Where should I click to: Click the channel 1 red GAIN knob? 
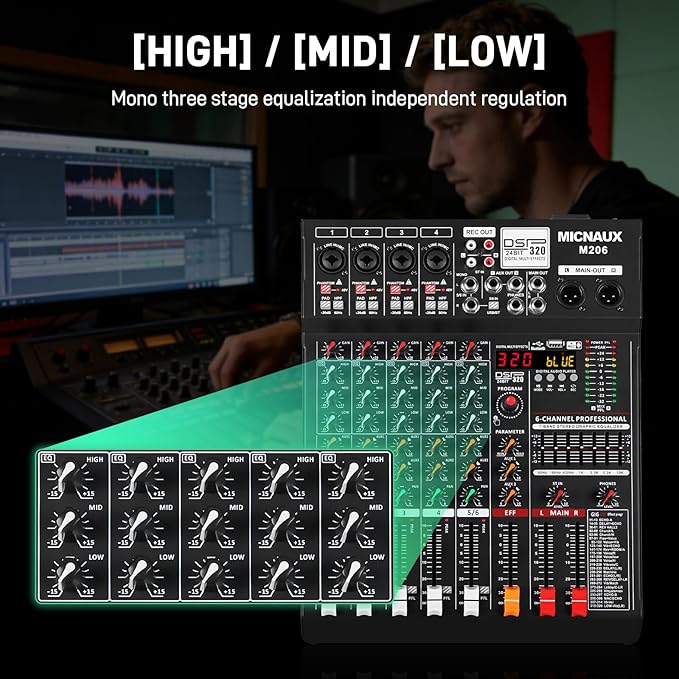tap(331, 349)
